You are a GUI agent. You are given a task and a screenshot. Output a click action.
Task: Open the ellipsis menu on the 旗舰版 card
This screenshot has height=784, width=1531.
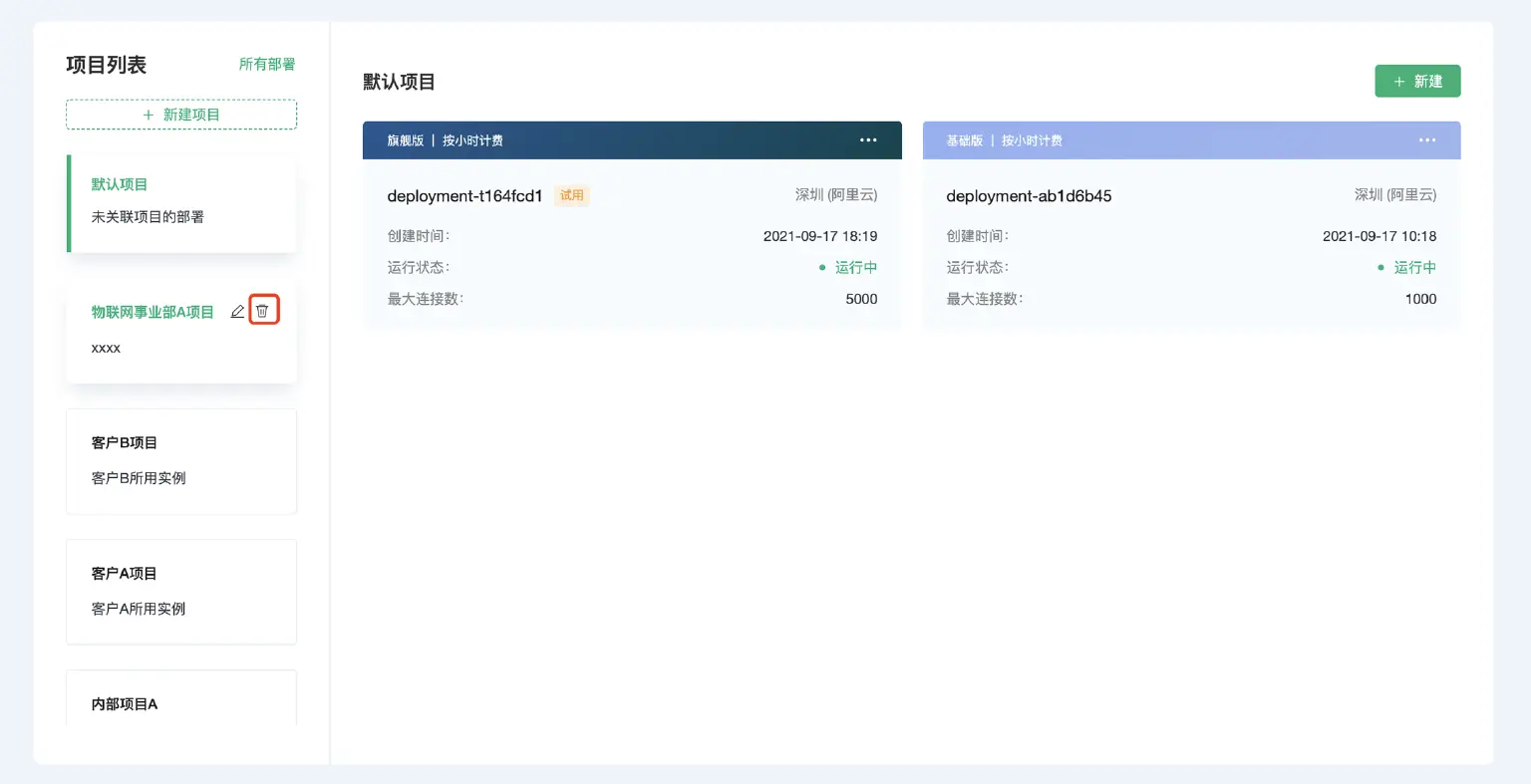[x=868, y=139]
